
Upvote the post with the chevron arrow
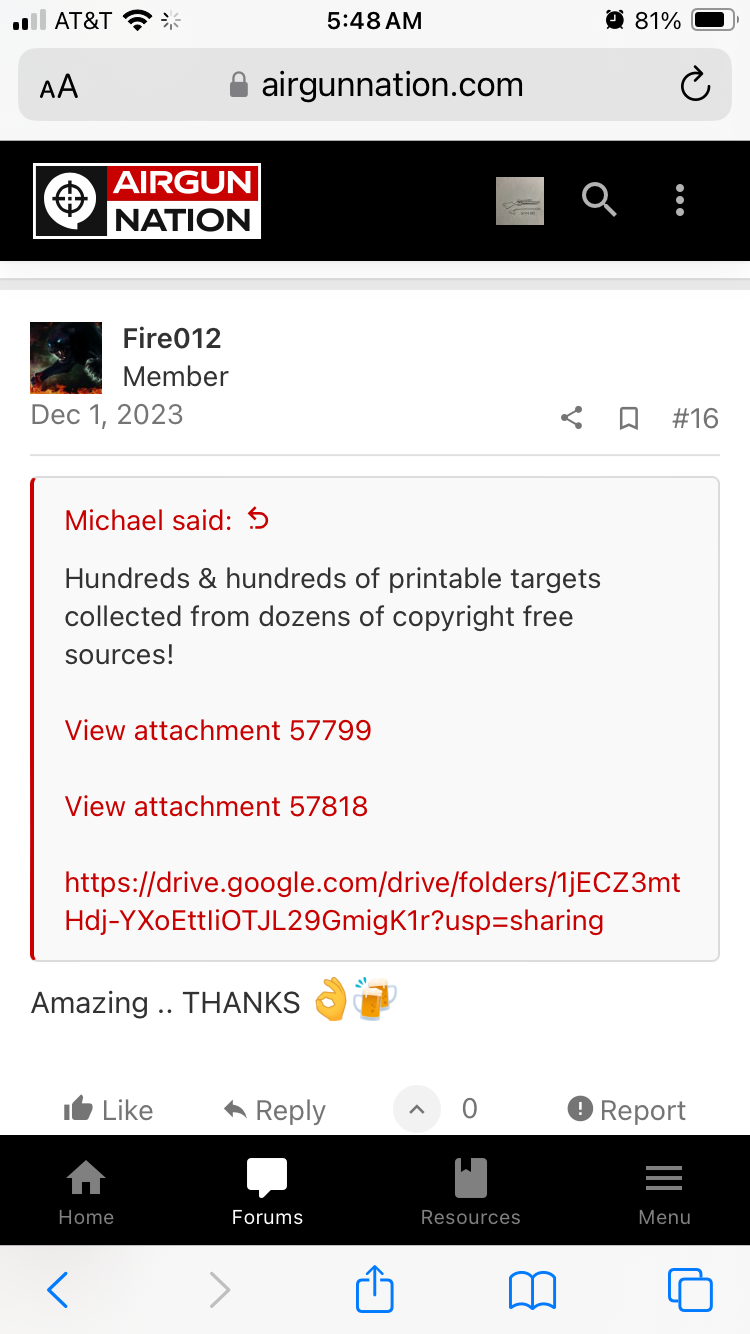tap(417, 1109)
